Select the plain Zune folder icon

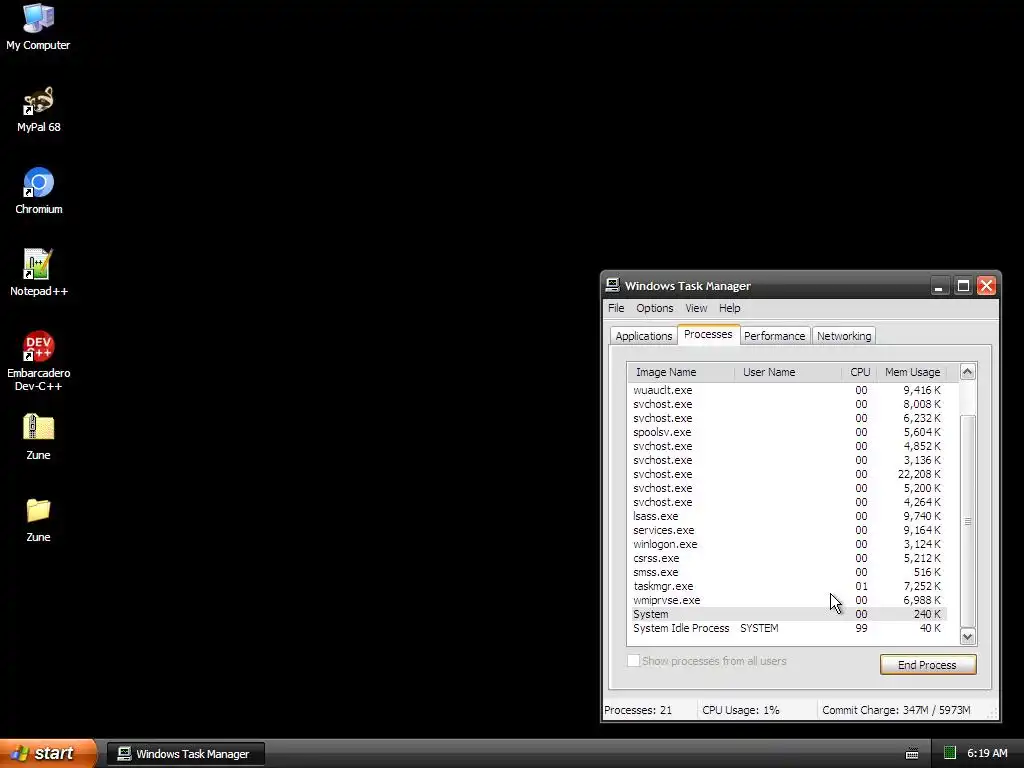38,510
